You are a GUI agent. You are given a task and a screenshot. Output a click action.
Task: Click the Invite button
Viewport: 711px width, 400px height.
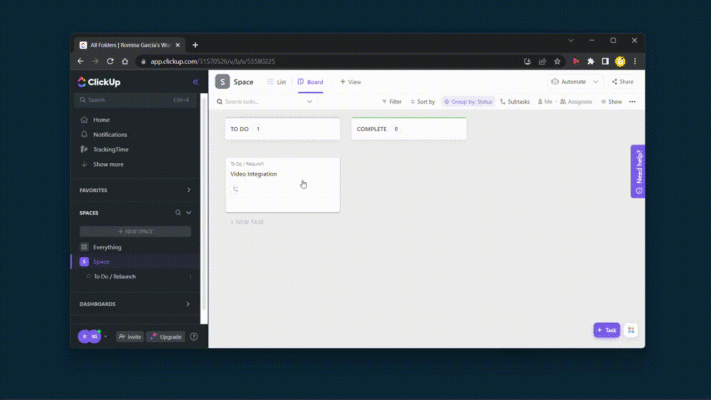coord(130,337)
